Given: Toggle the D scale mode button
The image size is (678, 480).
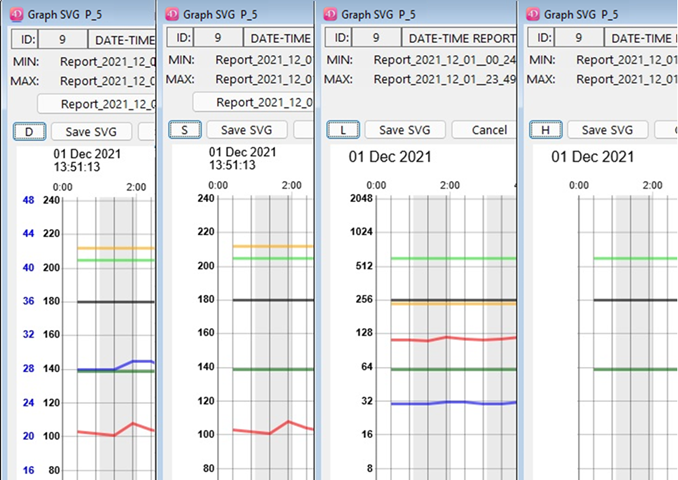Looking at the screenshot, I should point(29,131).
